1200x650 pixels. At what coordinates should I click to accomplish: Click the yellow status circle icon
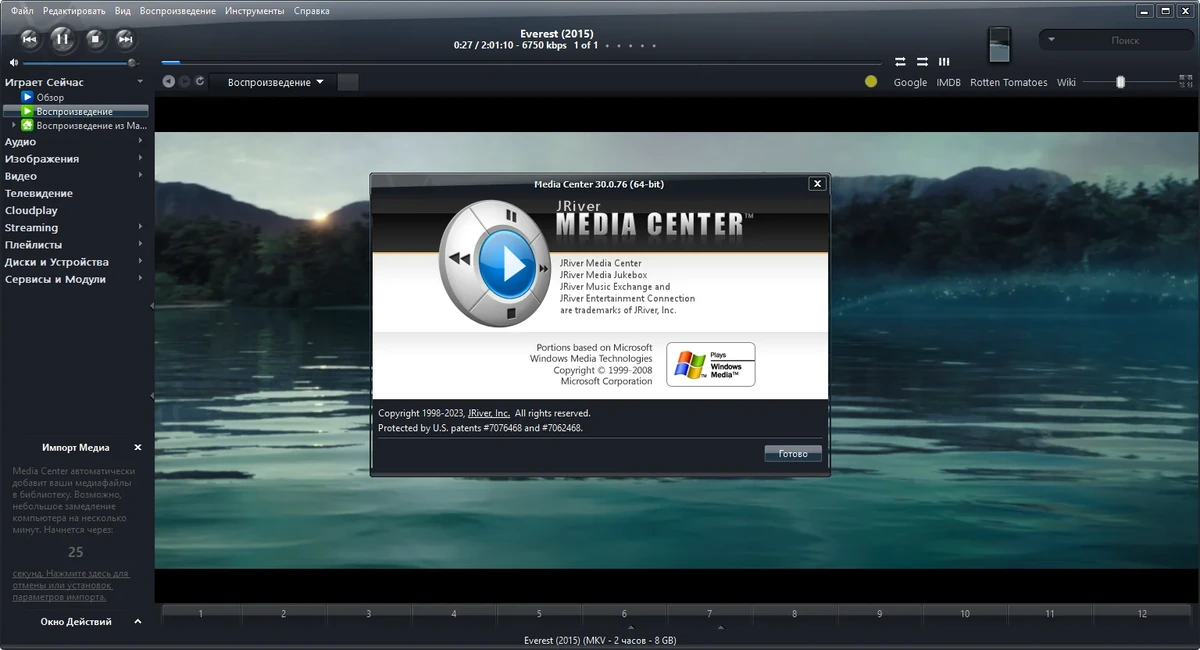click(871, 82)
